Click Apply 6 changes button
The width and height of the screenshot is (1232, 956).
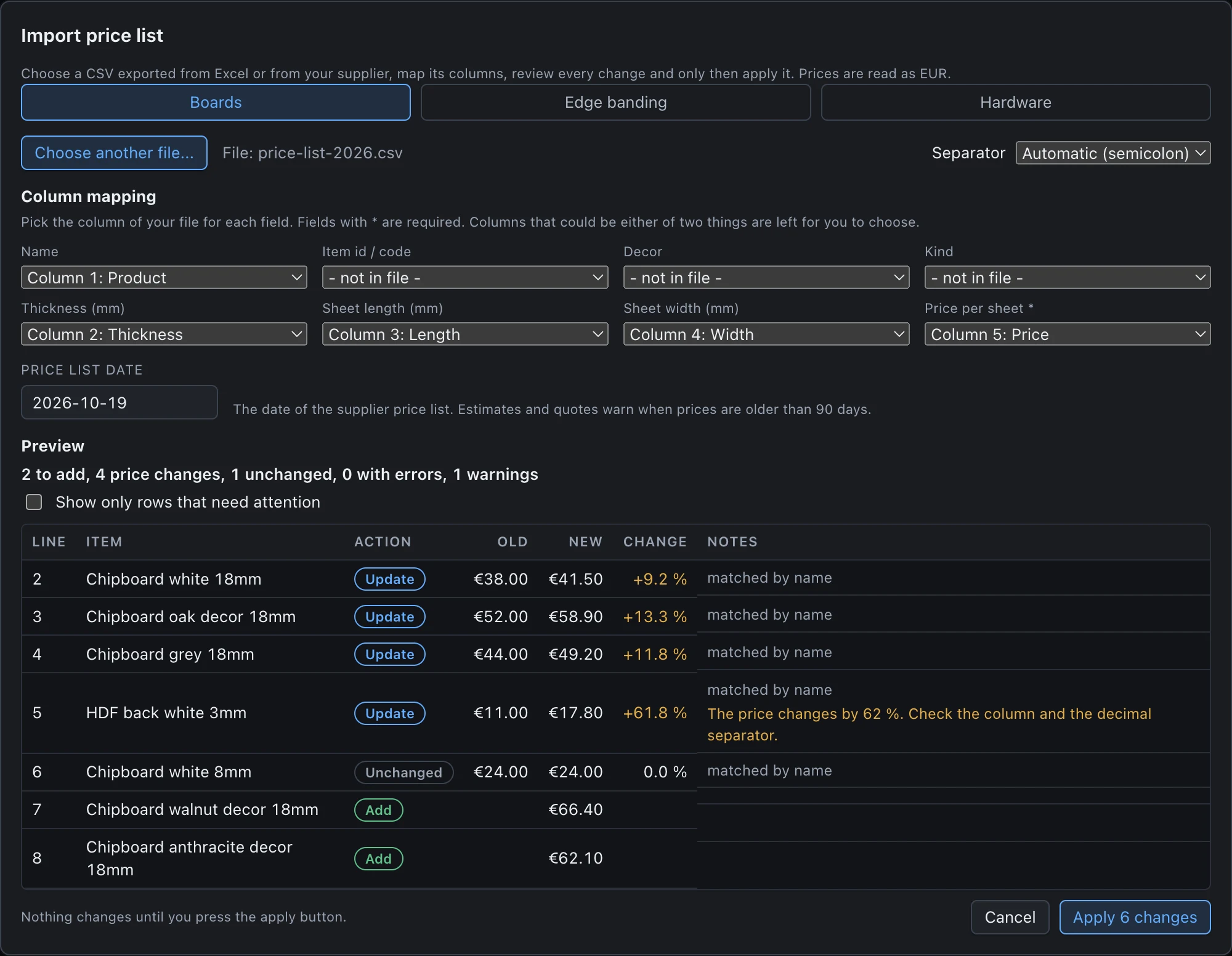1135,917
